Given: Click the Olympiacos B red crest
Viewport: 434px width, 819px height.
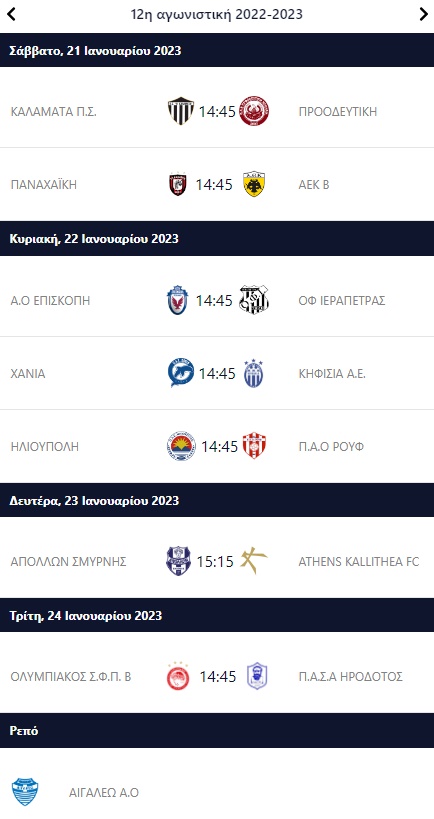Looking at the screenshot, I should (x=178, y=676).
